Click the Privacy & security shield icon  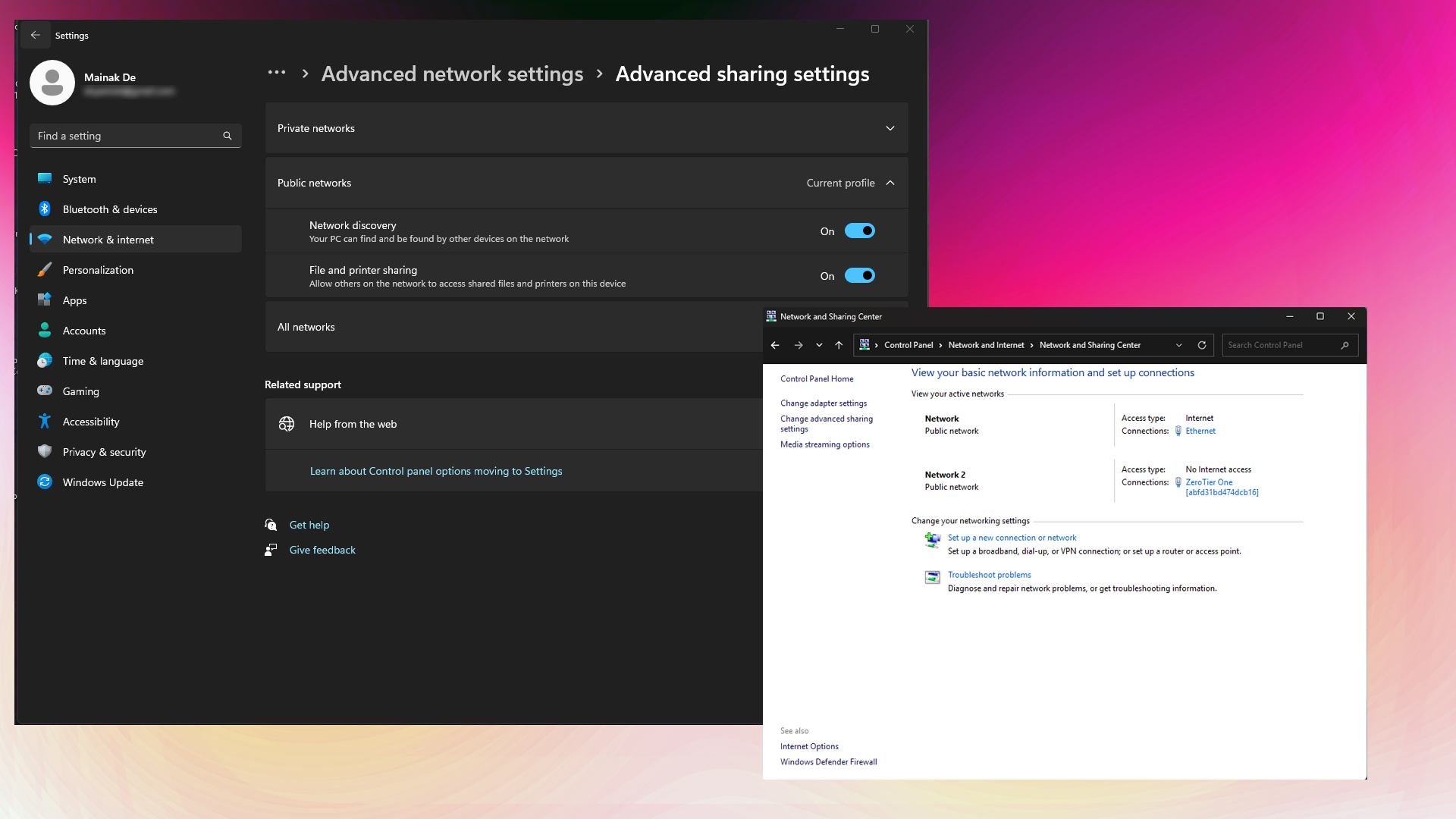(45, 452)
